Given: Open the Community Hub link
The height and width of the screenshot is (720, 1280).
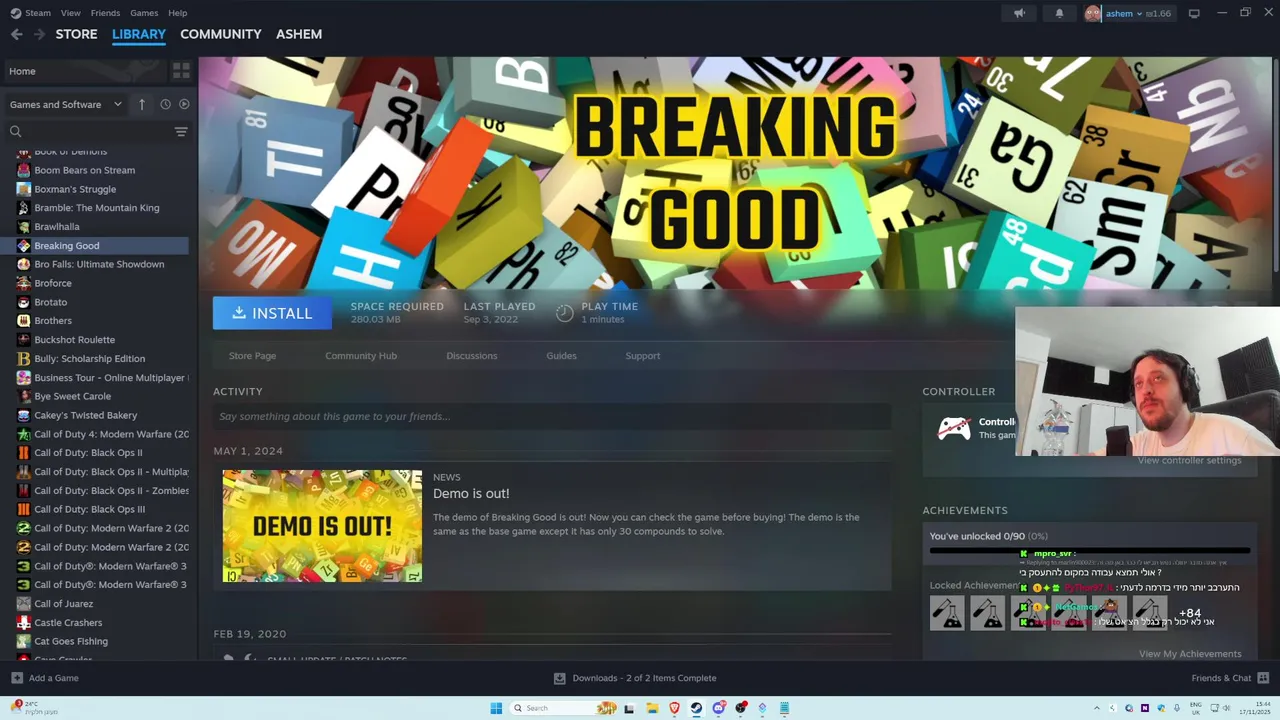Looking at the screenshot, I should [x=361, y=356].
